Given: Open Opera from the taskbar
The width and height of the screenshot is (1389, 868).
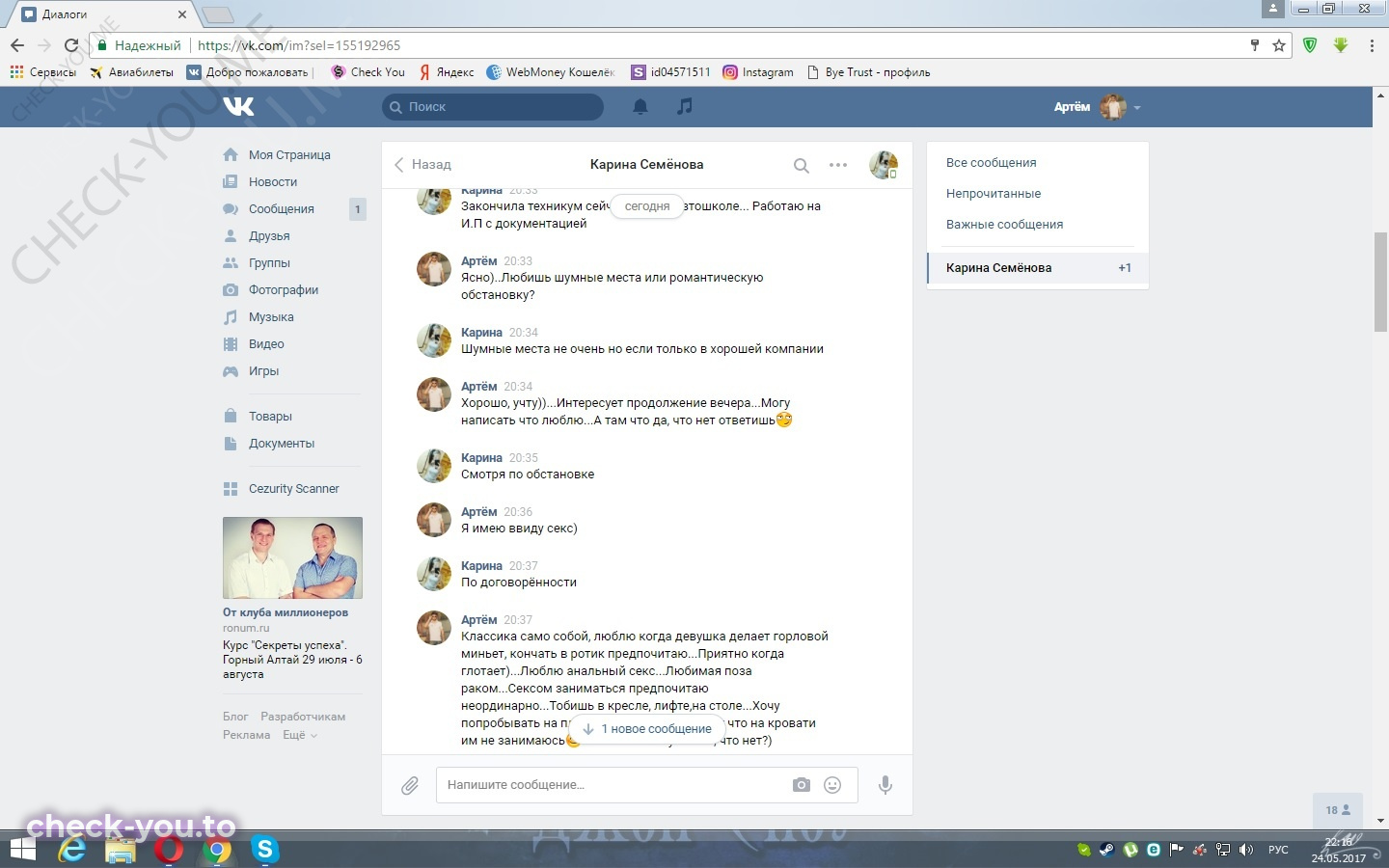Looking at the screenshot, I should point(169,850).
